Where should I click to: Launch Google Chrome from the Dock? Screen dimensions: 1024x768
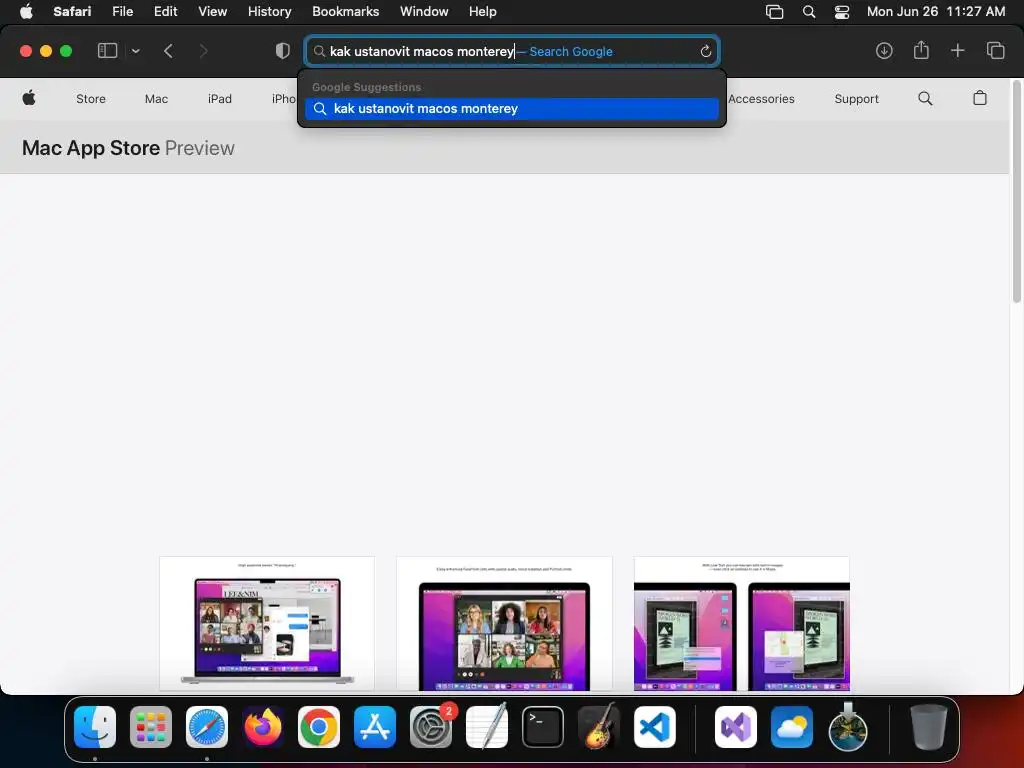click(319, 727)
